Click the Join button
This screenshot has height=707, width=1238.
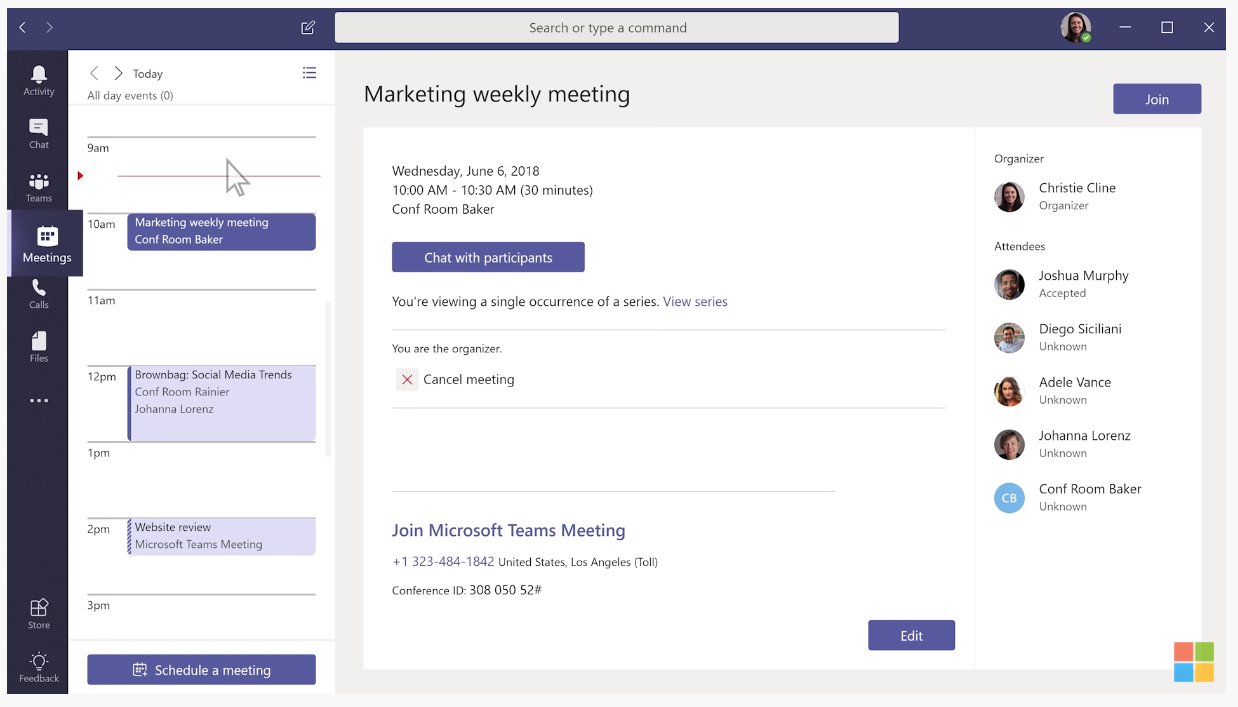tap(1157, 99)
